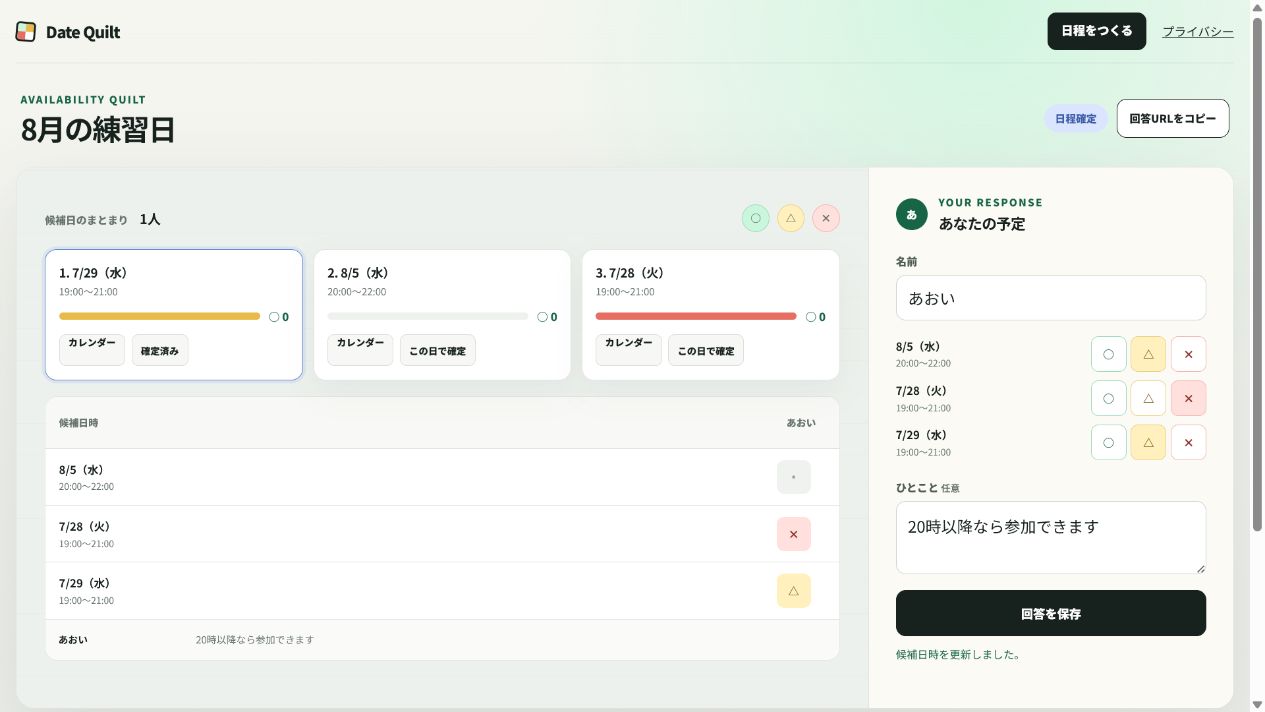Select the yellow triangle legend filter
The width and height of the screenshot is (1265, 712).
coord(791,218)
